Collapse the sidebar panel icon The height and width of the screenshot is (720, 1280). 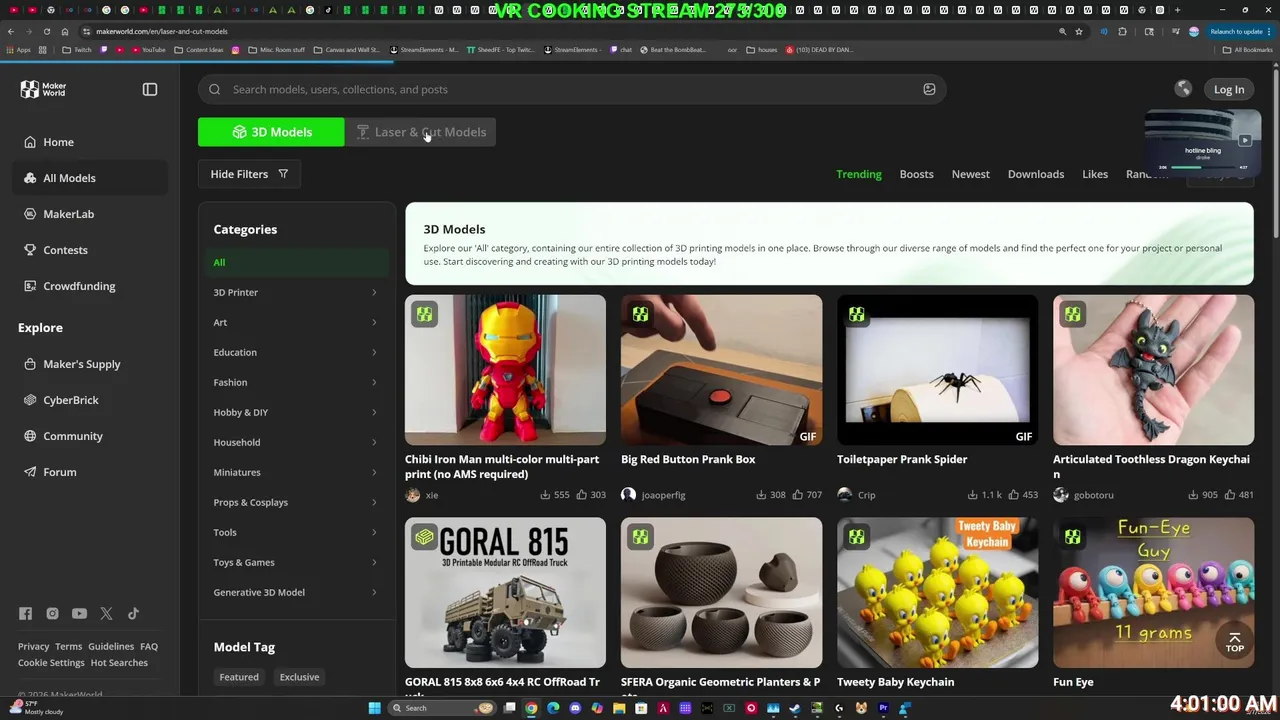pos(150,89)
